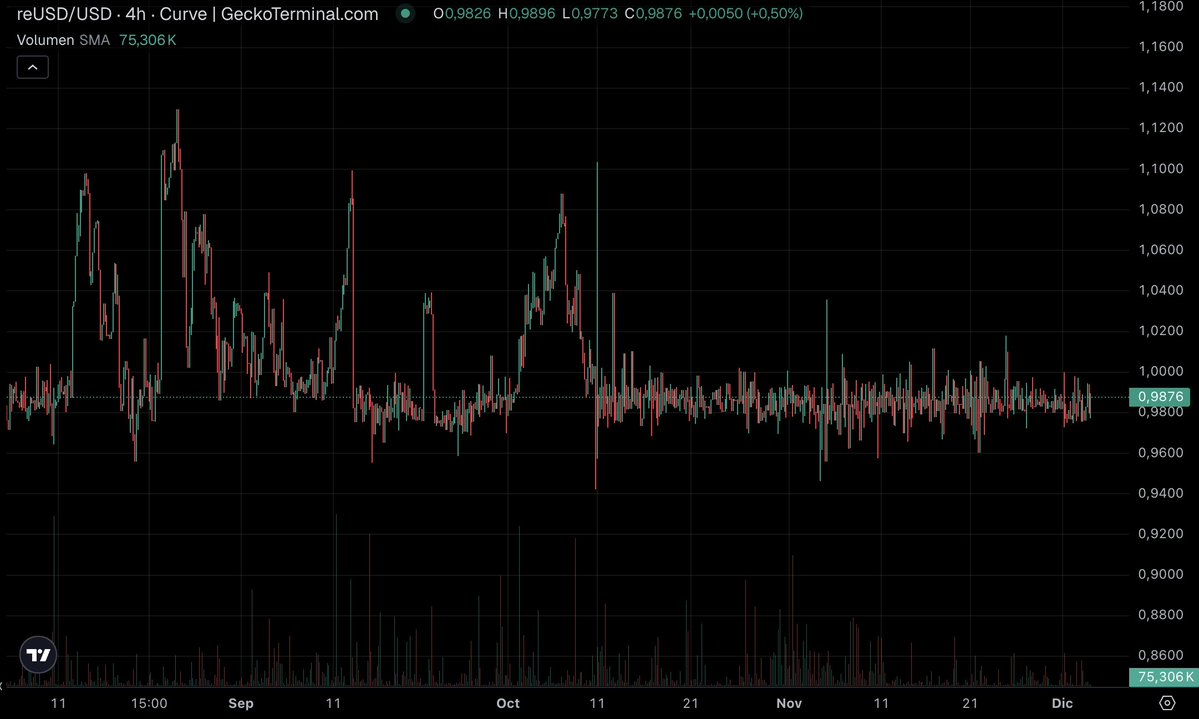
Task: Click the 0,9000 price axis label
Action: 1161,574
